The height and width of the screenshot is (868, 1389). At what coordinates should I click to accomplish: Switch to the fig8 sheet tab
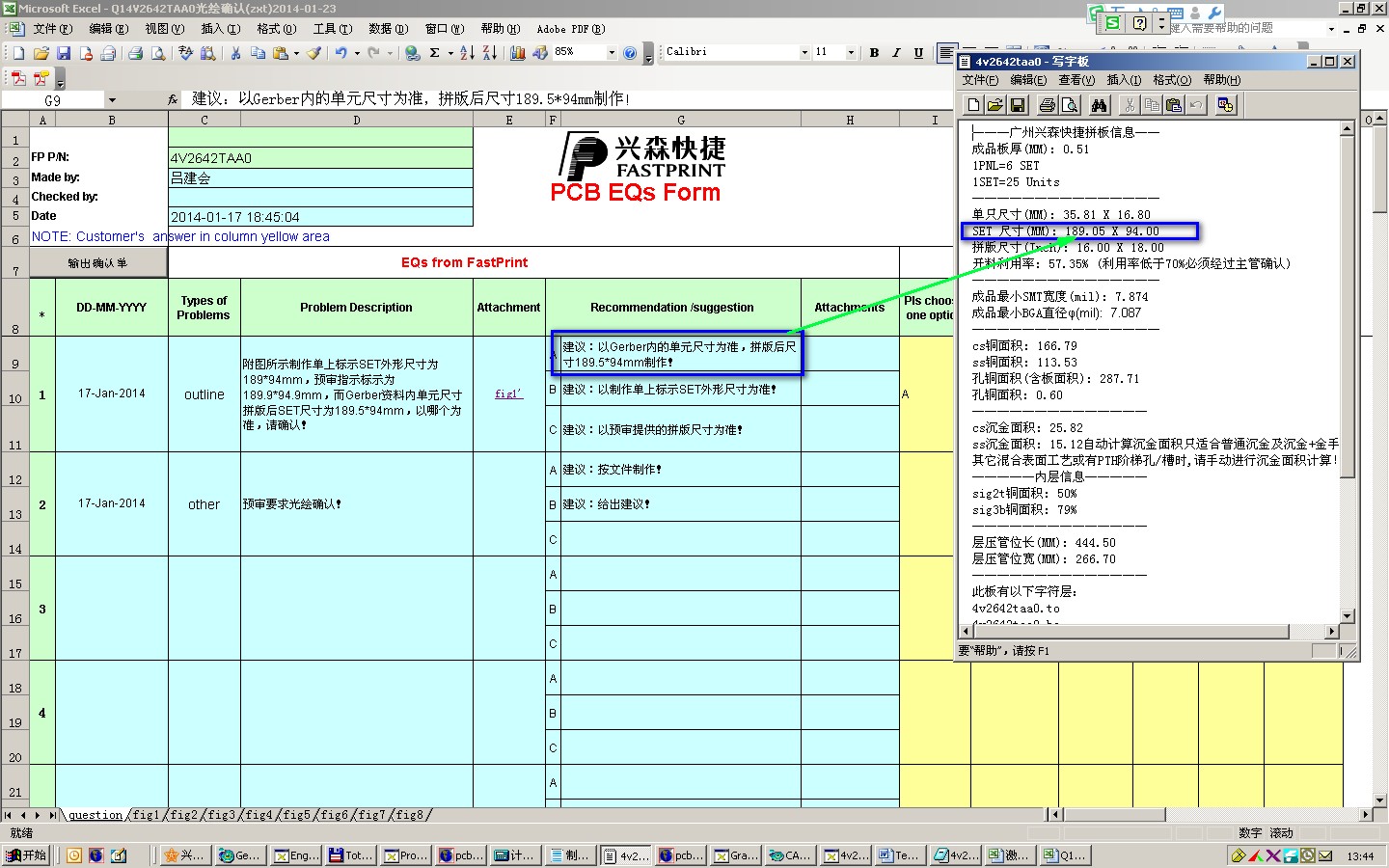pos(410,815)
